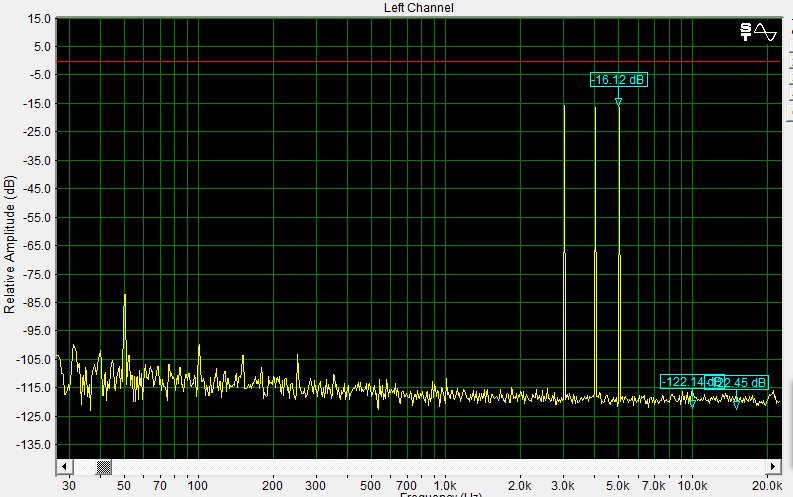Click the sine wave icon on the graph
The height and width of the screenshot is (497, 793).
pyautogui.click(x=765, y=32)
